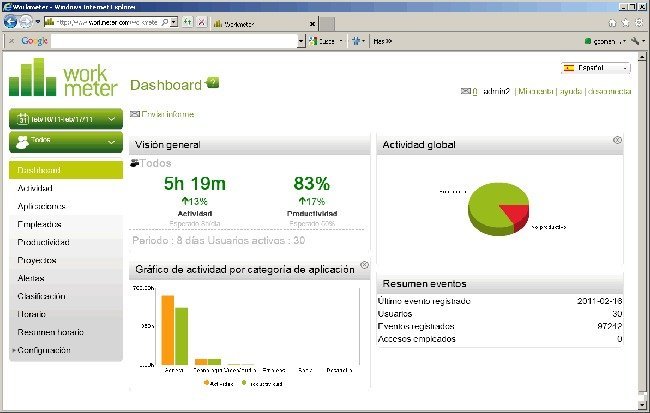
Task: Close the Gráfico de actividad panel
Action: (364, 266)
